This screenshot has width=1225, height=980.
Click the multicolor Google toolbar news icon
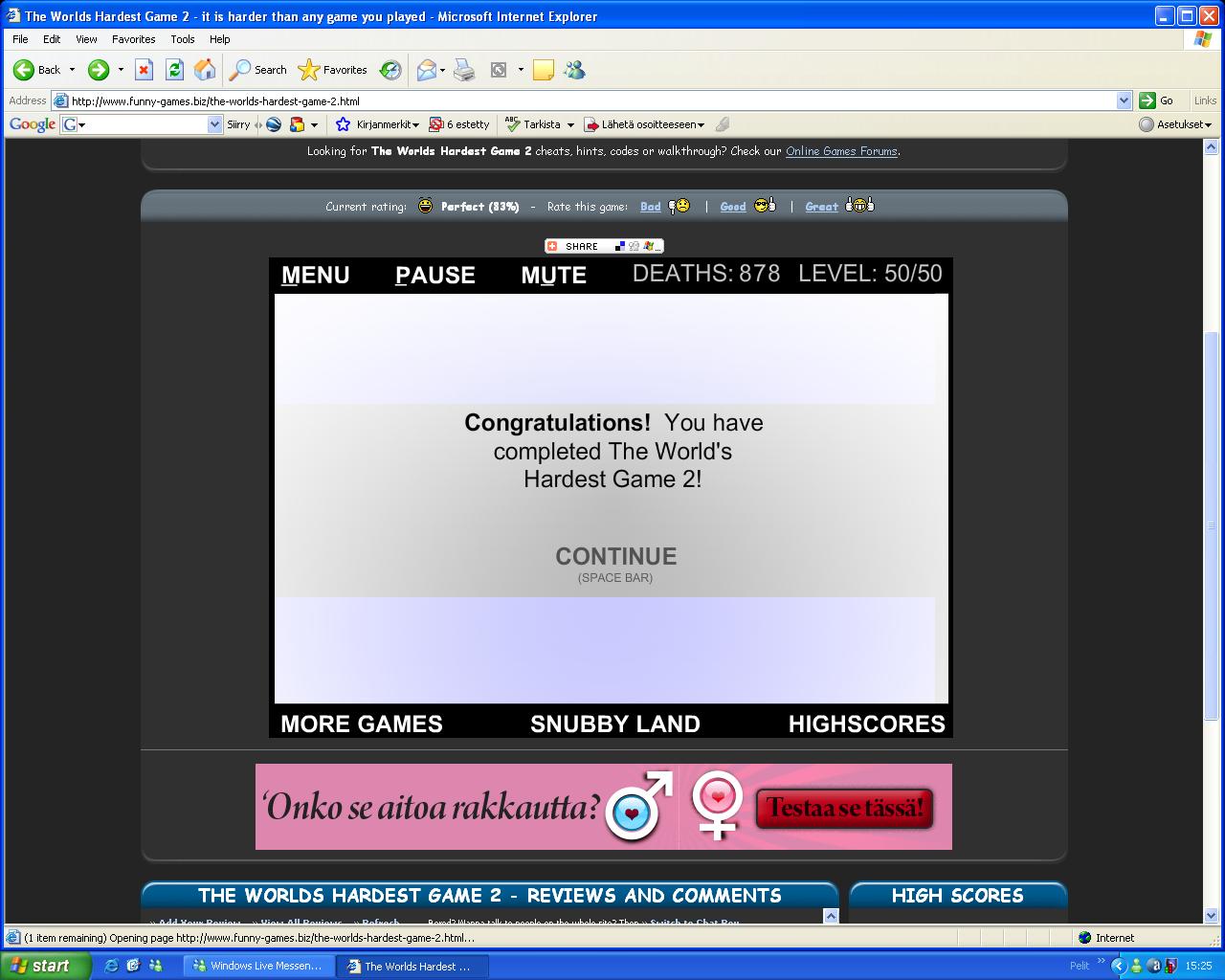click(297, 124)
